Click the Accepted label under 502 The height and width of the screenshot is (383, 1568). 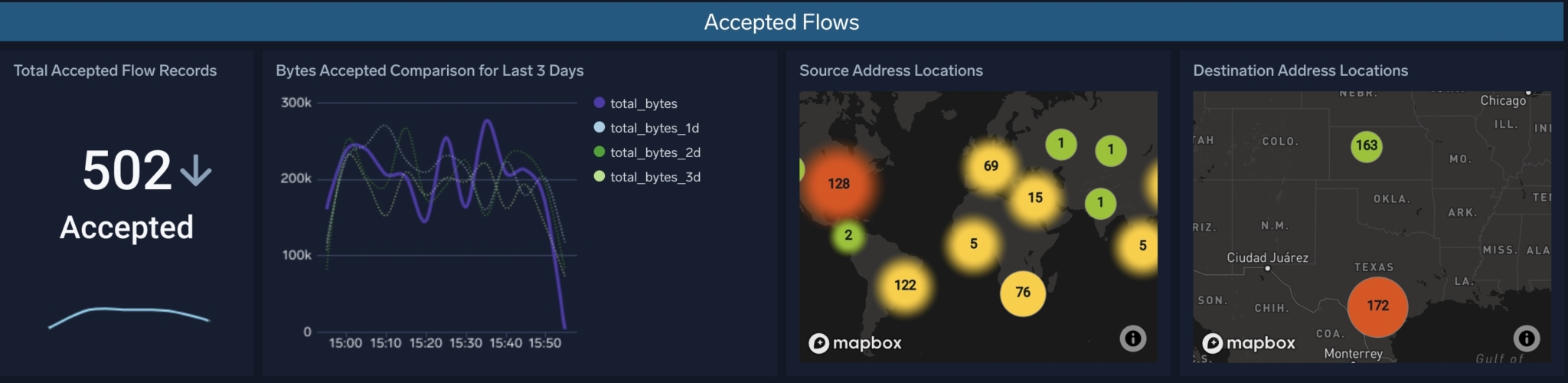(126, 228)
